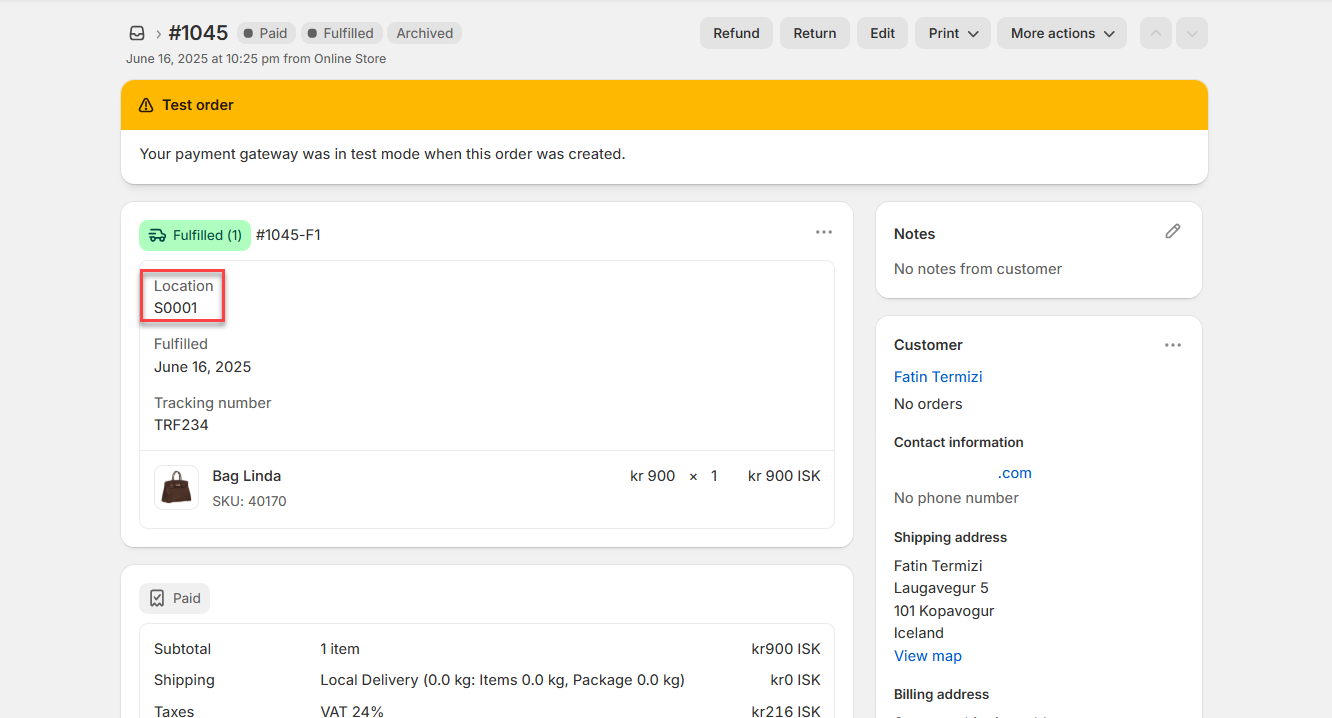Image resolution: width=1332 pixels, height=718 pixels.
Task: Click the pencil icon to edit Notes
Action: tap(1173, 232)
